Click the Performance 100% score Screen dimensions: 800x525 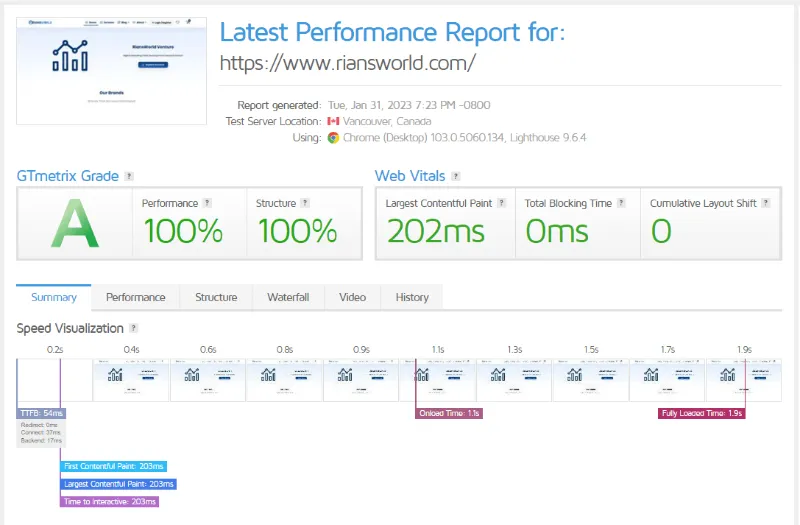pos(183,231)
